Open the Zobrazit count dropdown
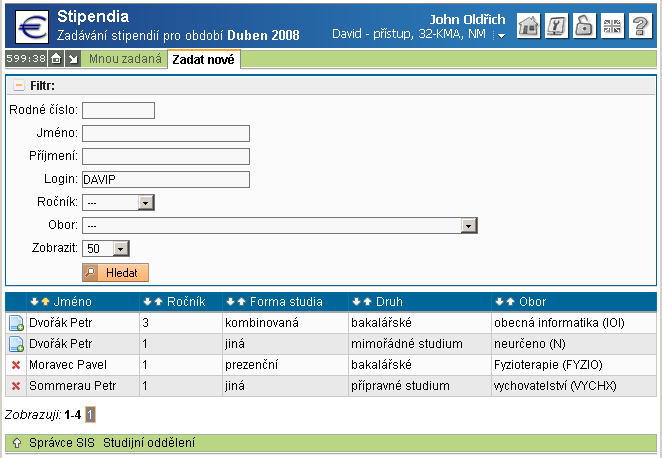This screenshot has width=662, height=458. [x=121, y=249]
